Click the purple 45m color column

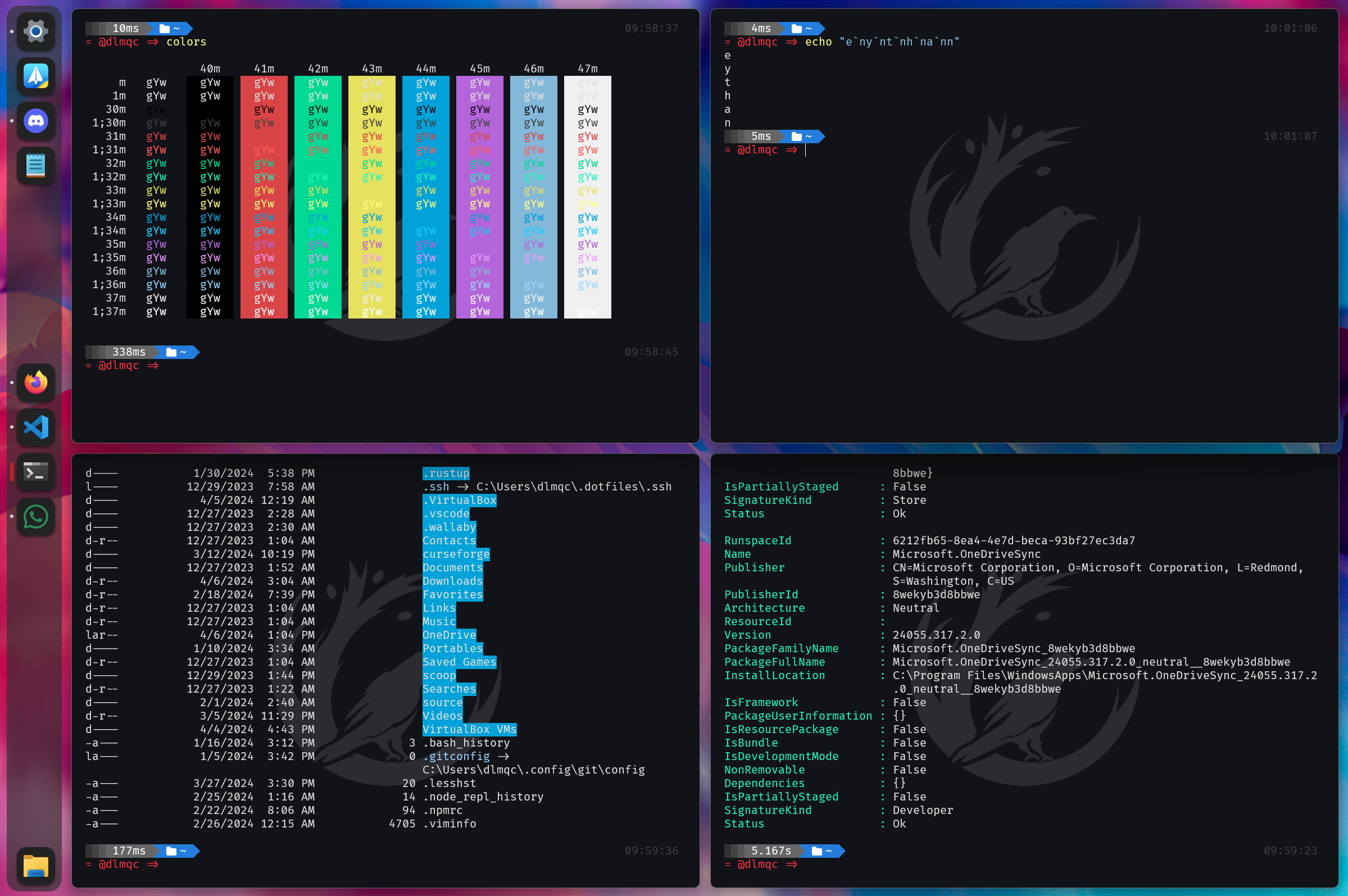(x=479, y=197)
